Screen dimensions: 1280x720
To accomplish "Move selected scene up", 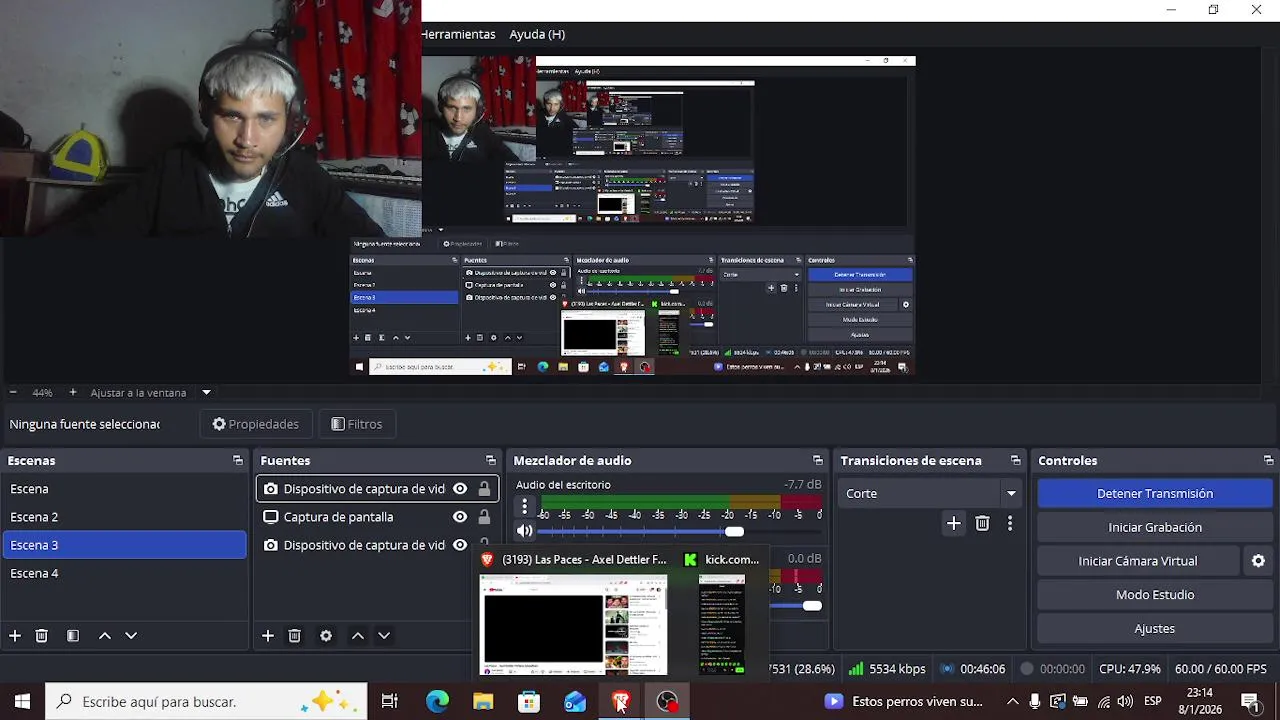I will [104, 636].
